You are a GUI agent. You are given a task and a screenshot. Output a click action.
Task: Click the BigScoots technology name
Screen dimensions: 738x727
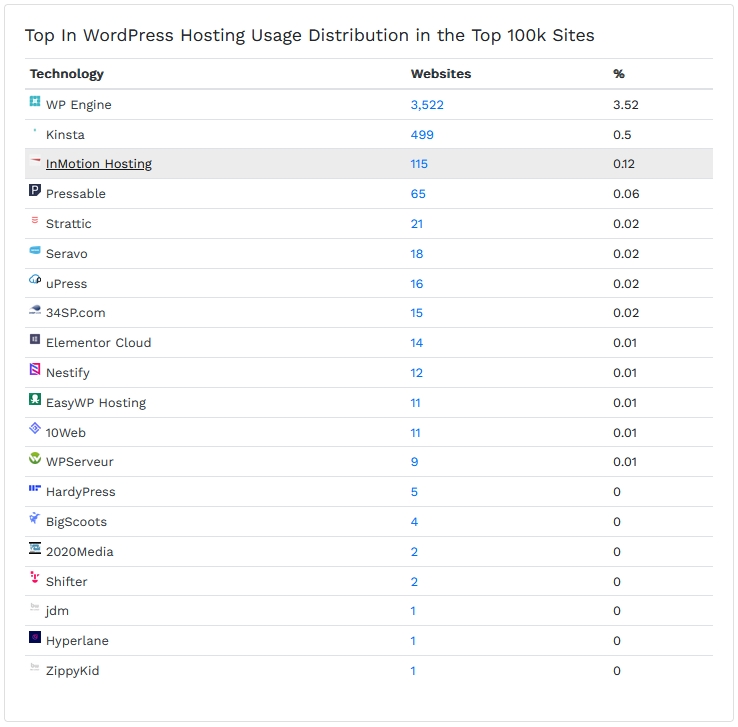[x=76, y=522]
